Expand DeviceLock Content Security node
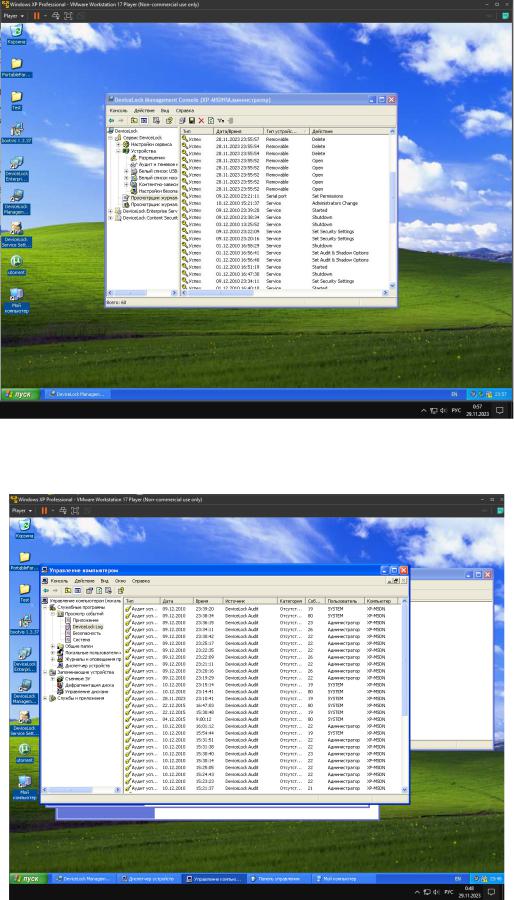This screenshot has width=514, height=900. point(111,218)
